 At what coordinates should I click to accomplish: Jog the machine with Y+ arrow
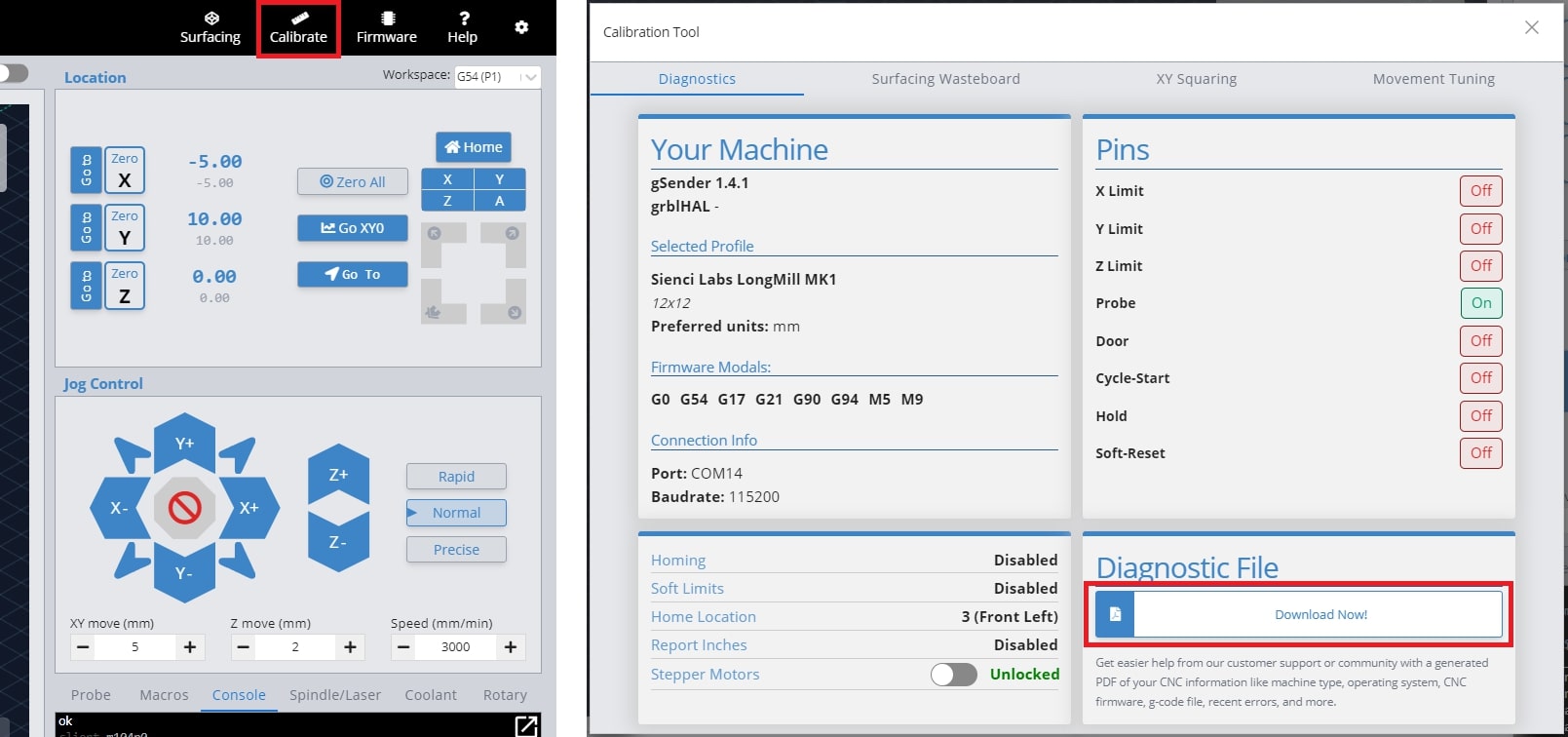184,443
